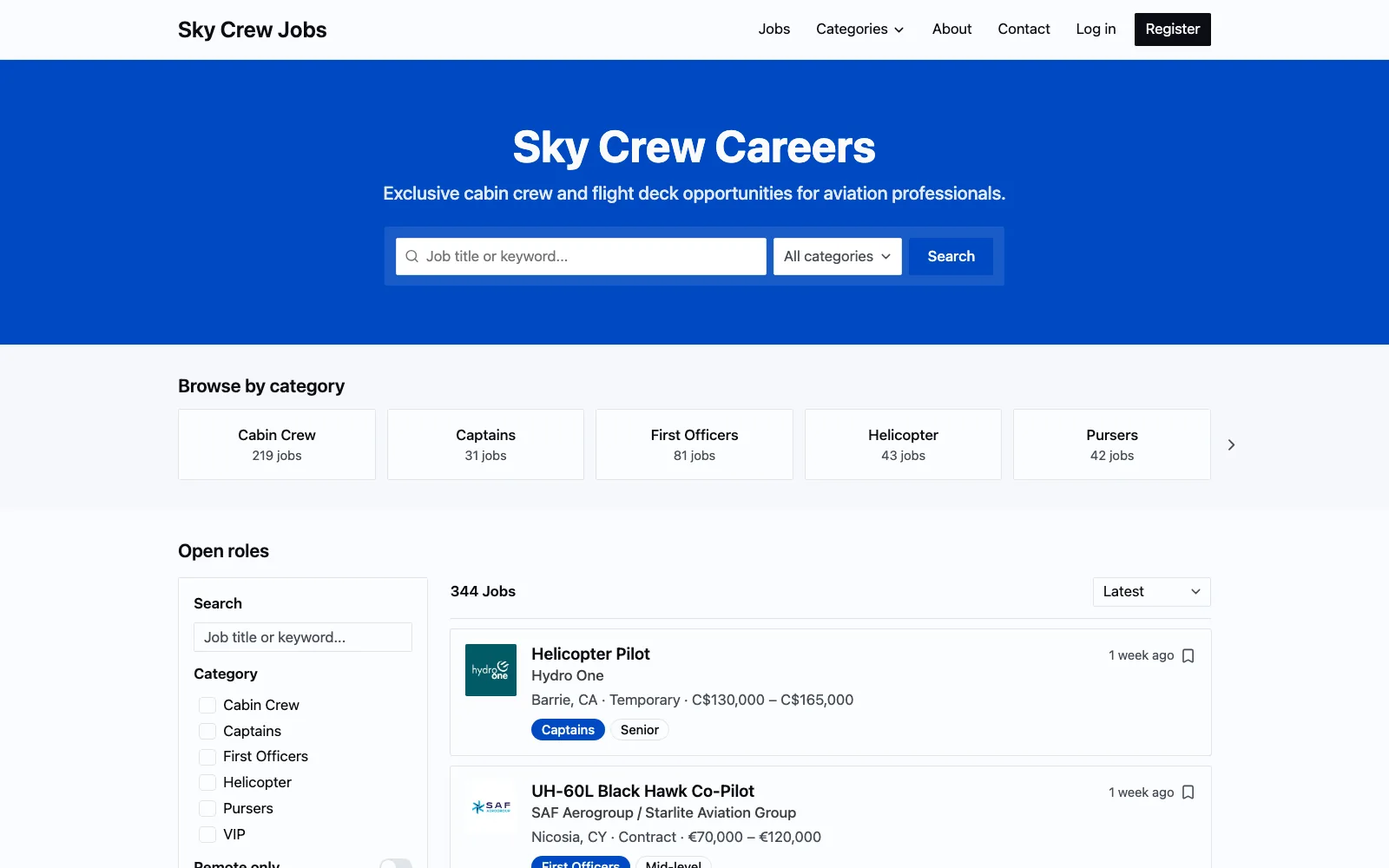Check the Captains category filter

click(207, 731)
